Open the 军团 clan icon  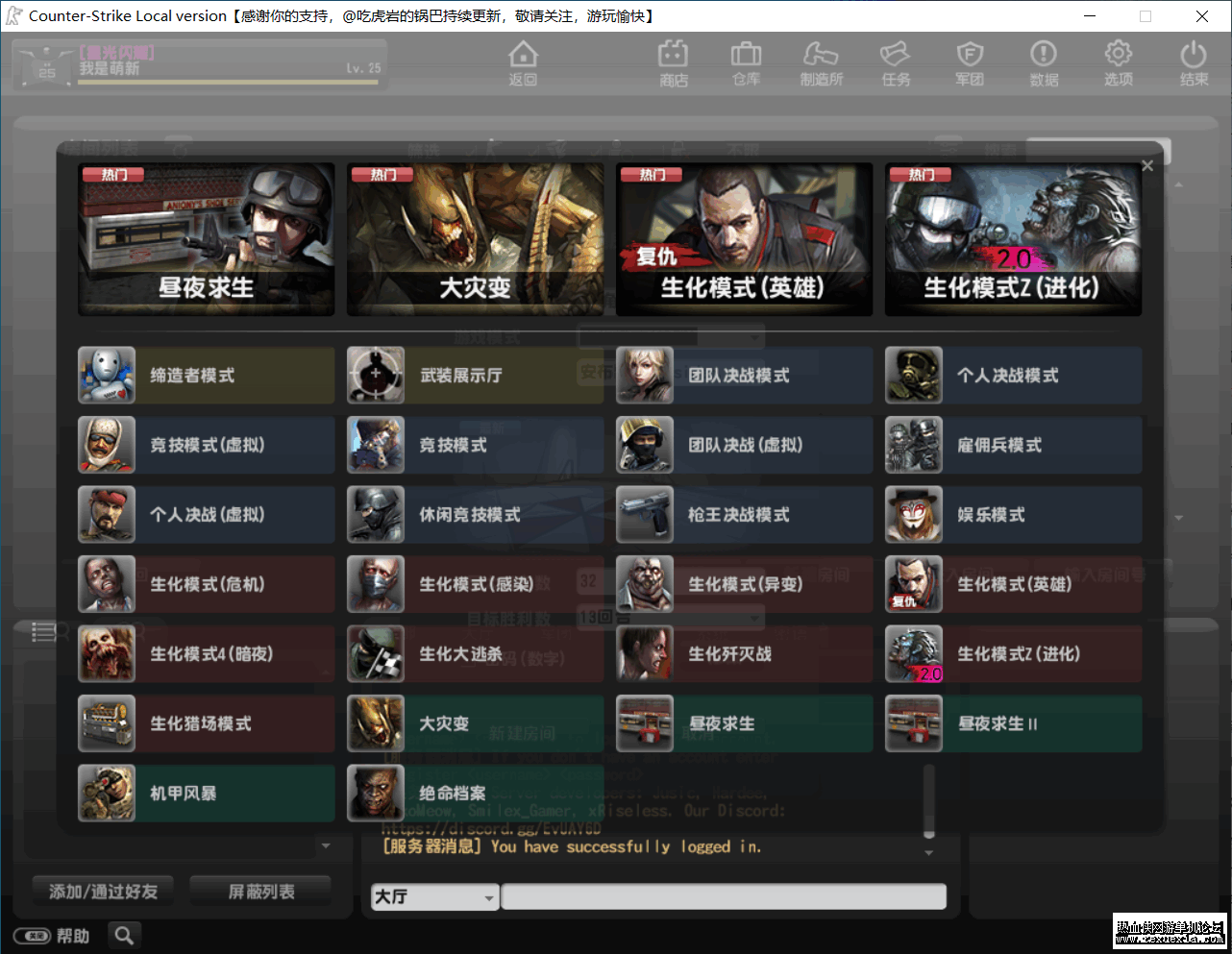click(x=970, y=63)
